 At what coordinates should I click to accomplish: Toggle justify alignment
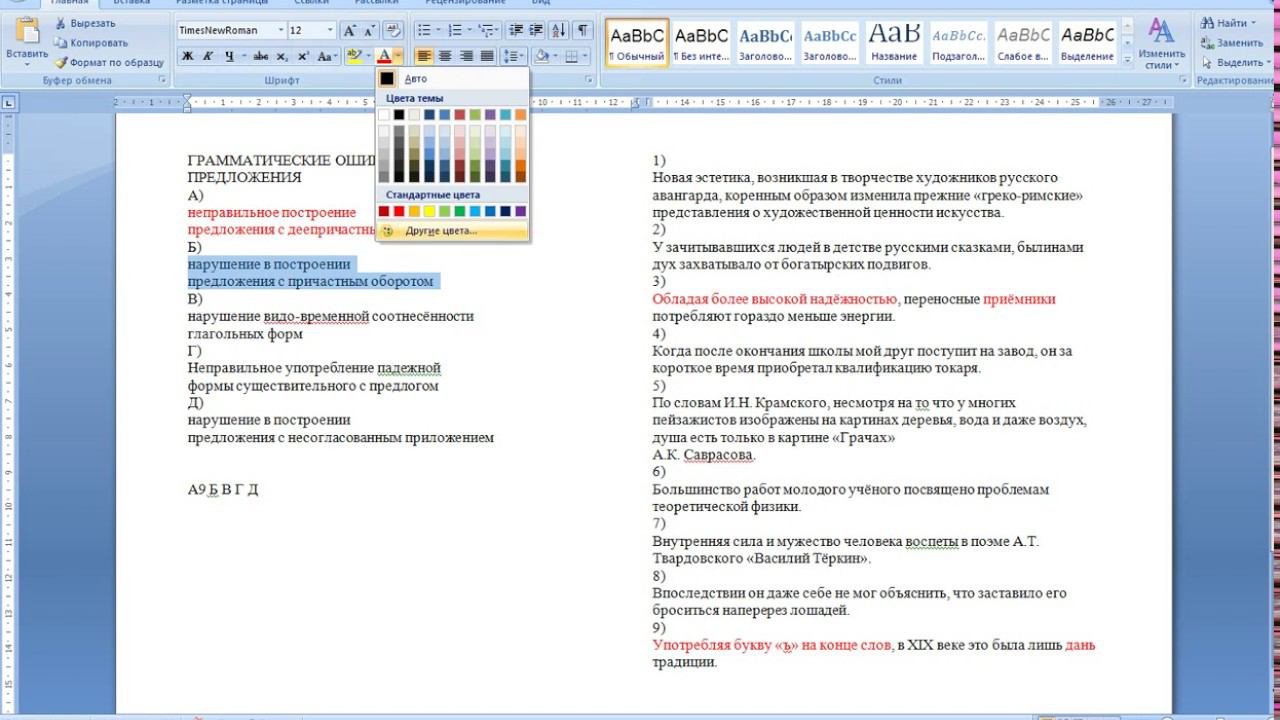487,57
